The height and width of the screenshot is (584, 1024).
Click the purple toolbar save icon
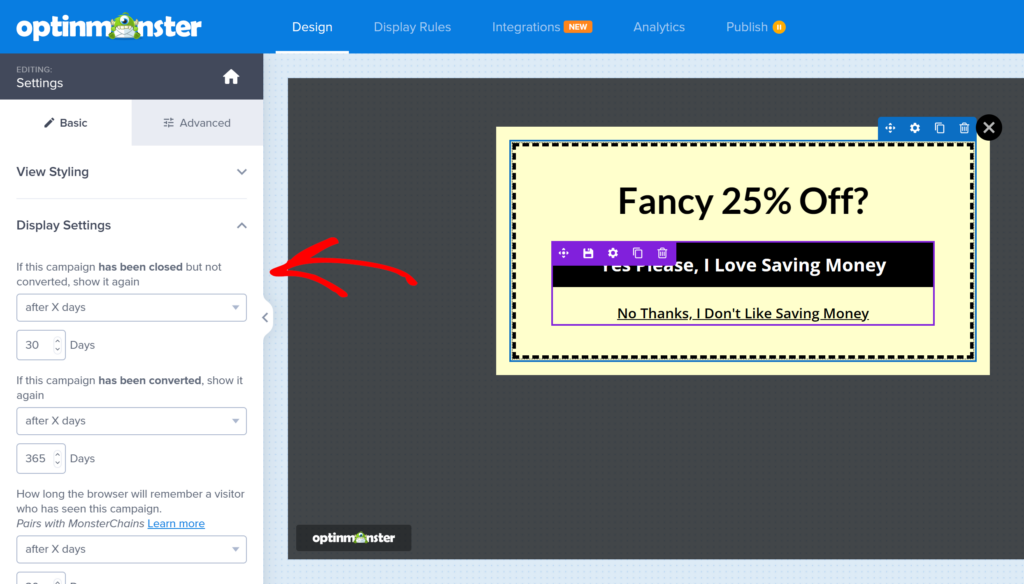[x=588, y=254]
